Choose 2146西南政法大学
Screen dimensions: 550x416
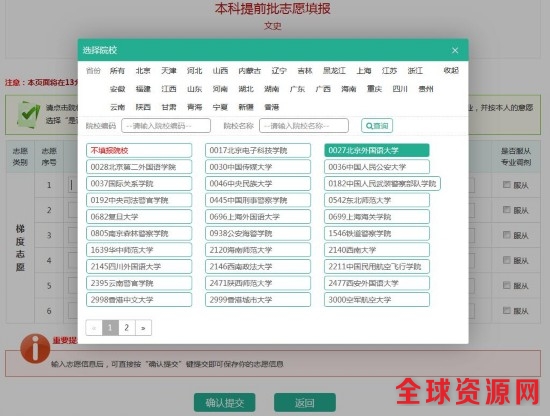[x=258, y=267]
